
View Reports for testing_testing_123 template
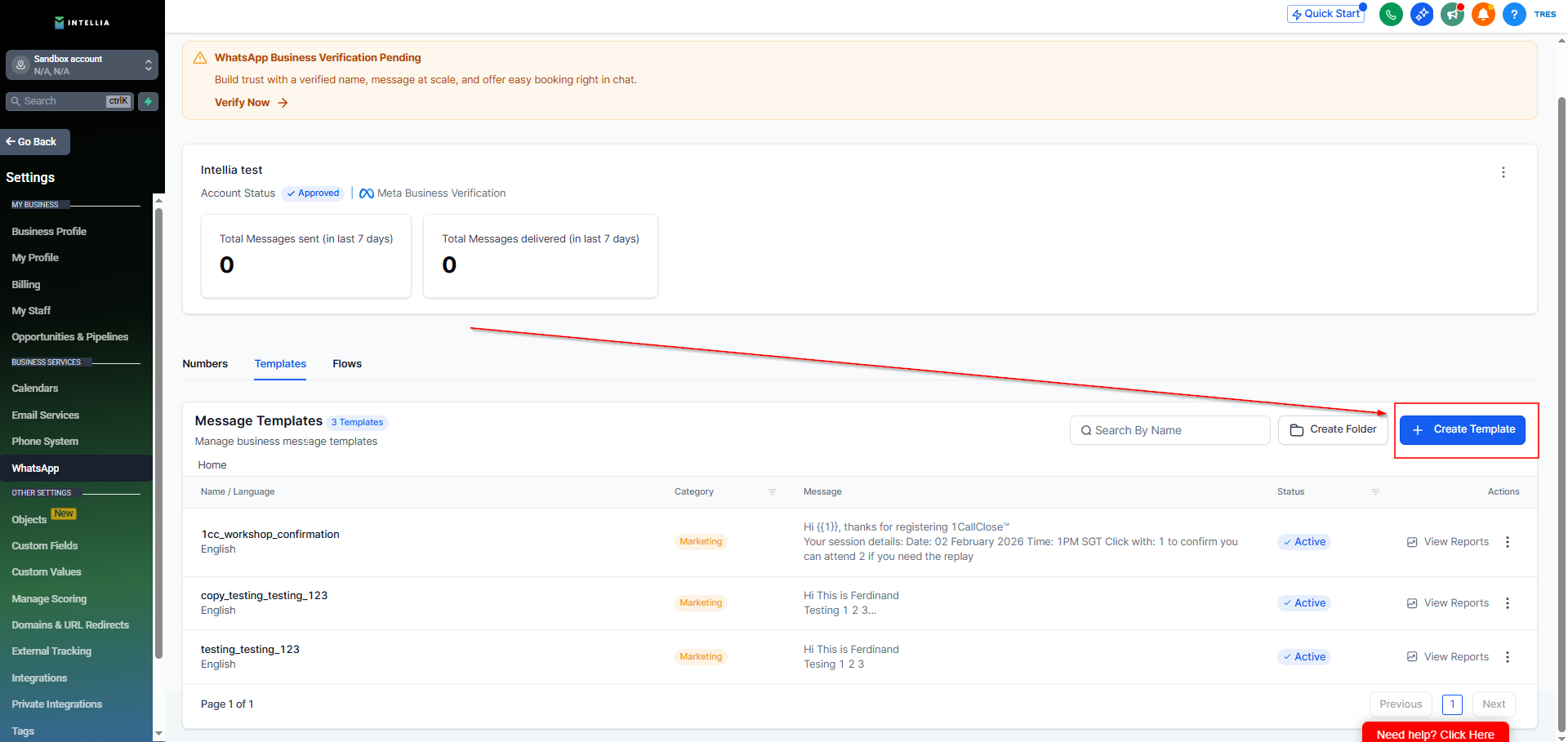(1448, 657)
